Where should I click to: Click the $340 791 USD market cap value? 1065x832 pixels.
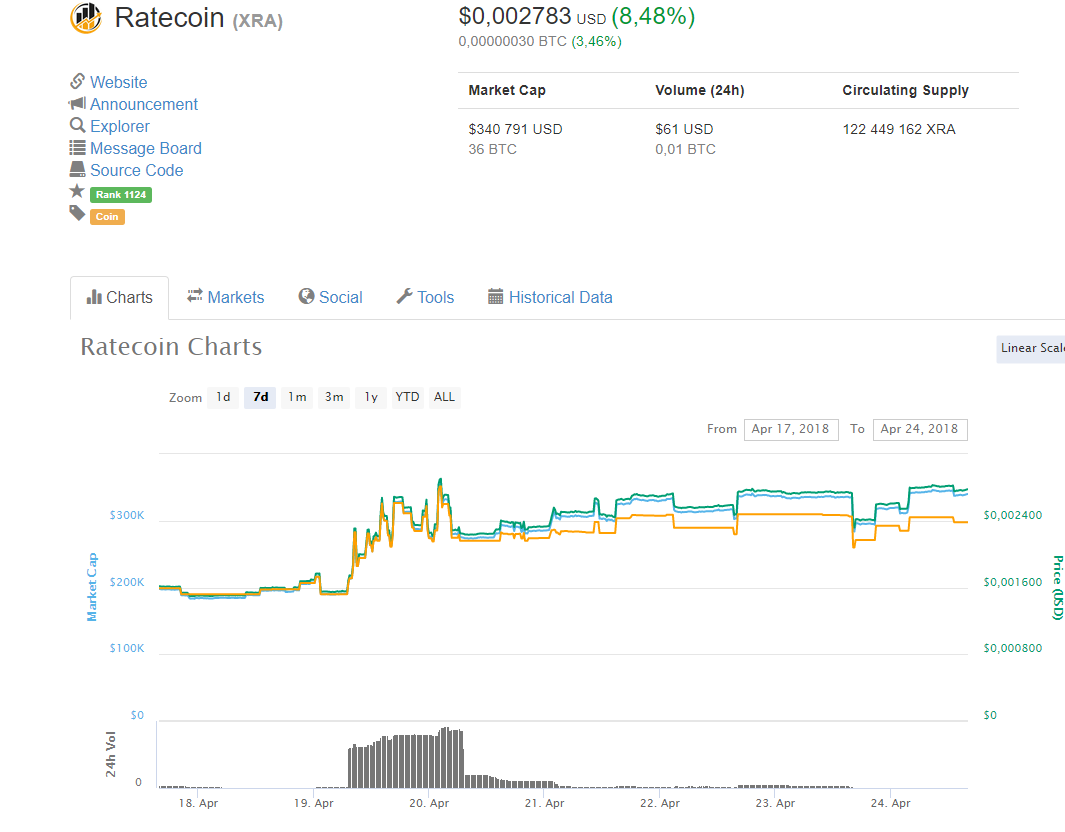pyautogui.click(x=516, y=129)
